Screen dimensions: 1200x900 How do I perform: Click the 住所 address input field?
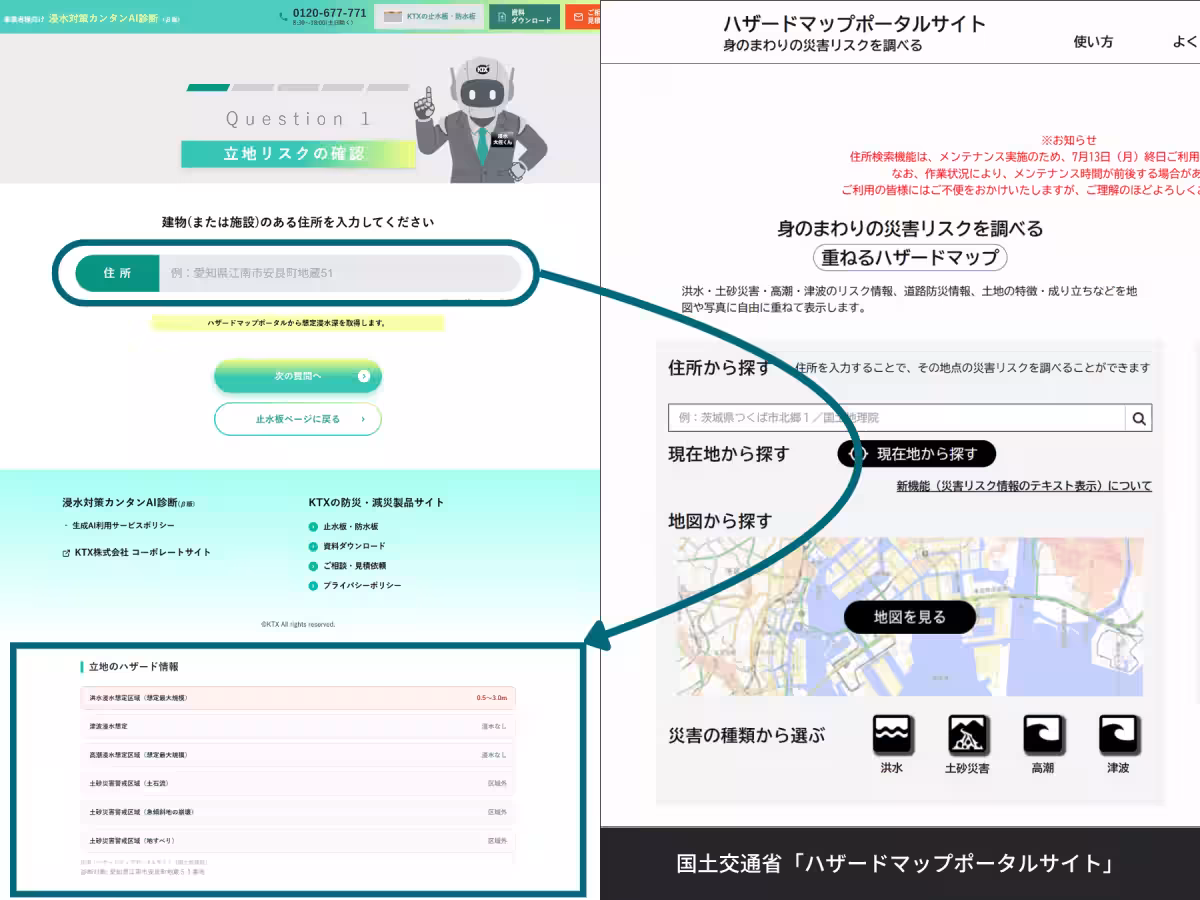click(340, 273)
